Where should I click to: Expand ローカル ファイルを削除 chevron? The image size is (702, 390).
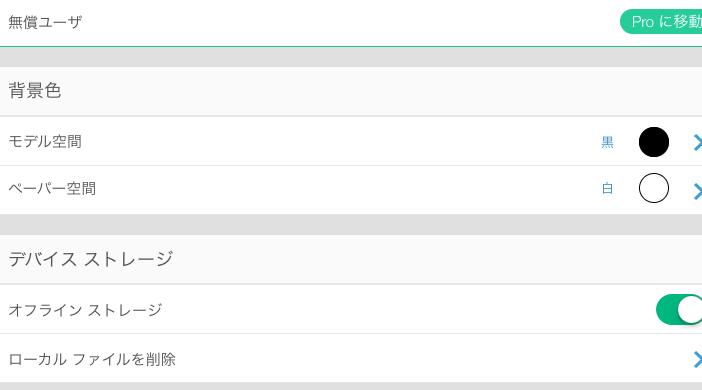tap(698, 360)
